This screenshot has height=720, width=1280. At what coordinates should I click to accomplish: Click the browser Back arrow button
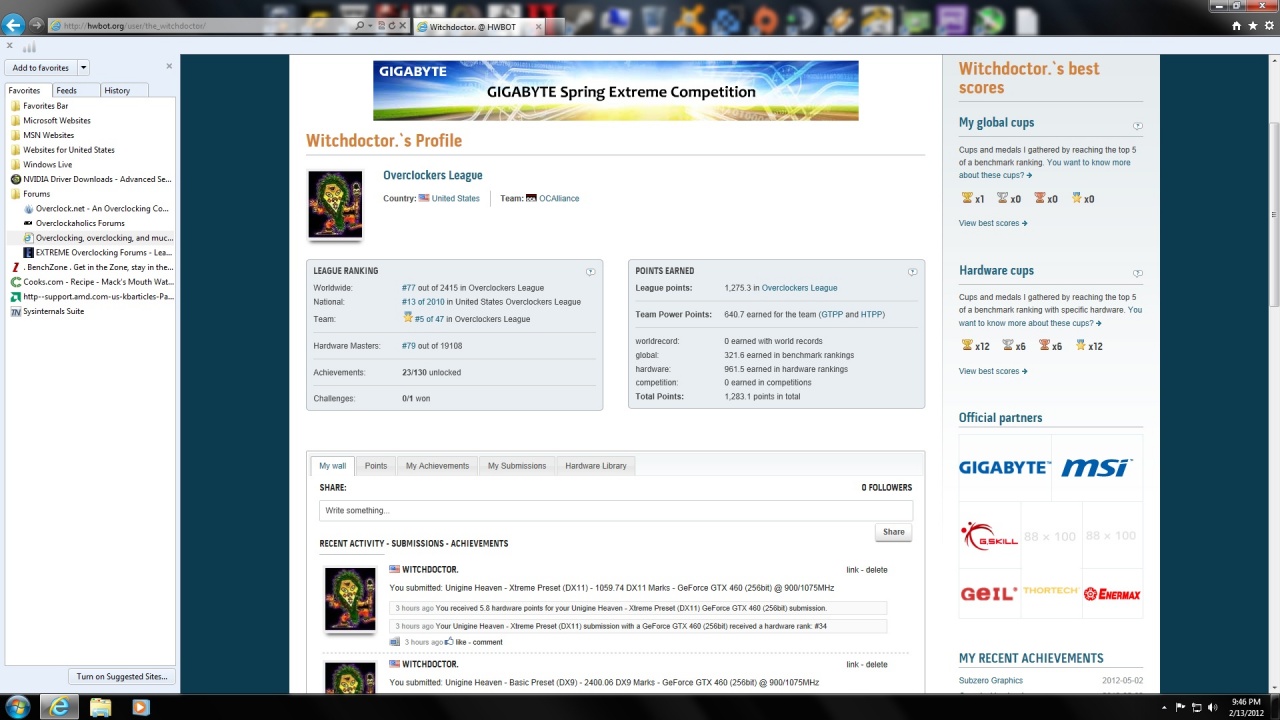(x=13, y=25)
